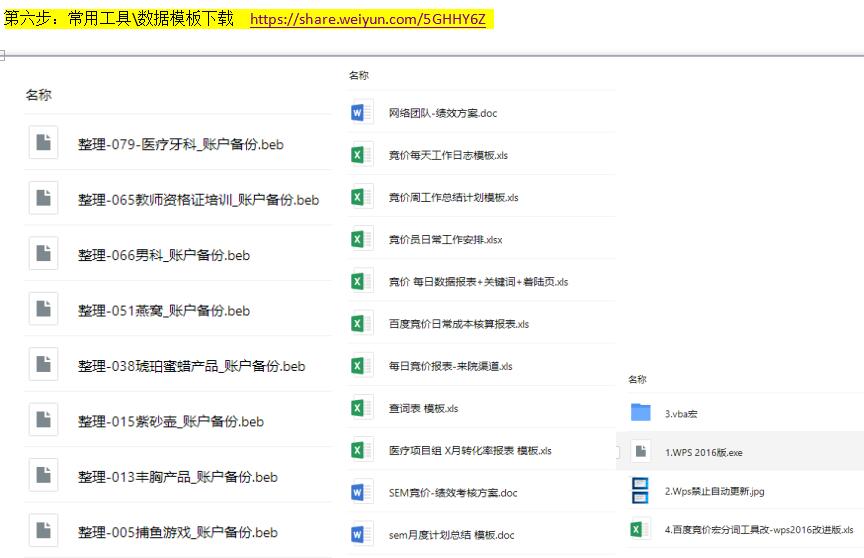Image resolution: width=864 pixels, height=558 pixels.
Task: Select file name 整理-038琥珀蜜蜡产品_账户备份.beb
Action: 191,366
